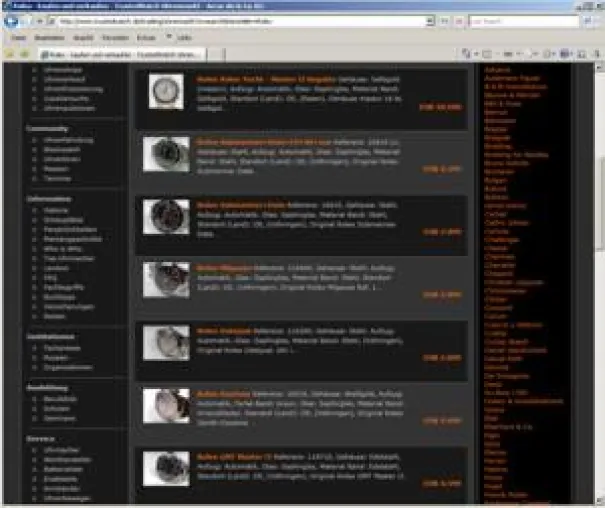
Task: Click the Rolex GMT Master II EUR price
Action: [x=442, y=483]
